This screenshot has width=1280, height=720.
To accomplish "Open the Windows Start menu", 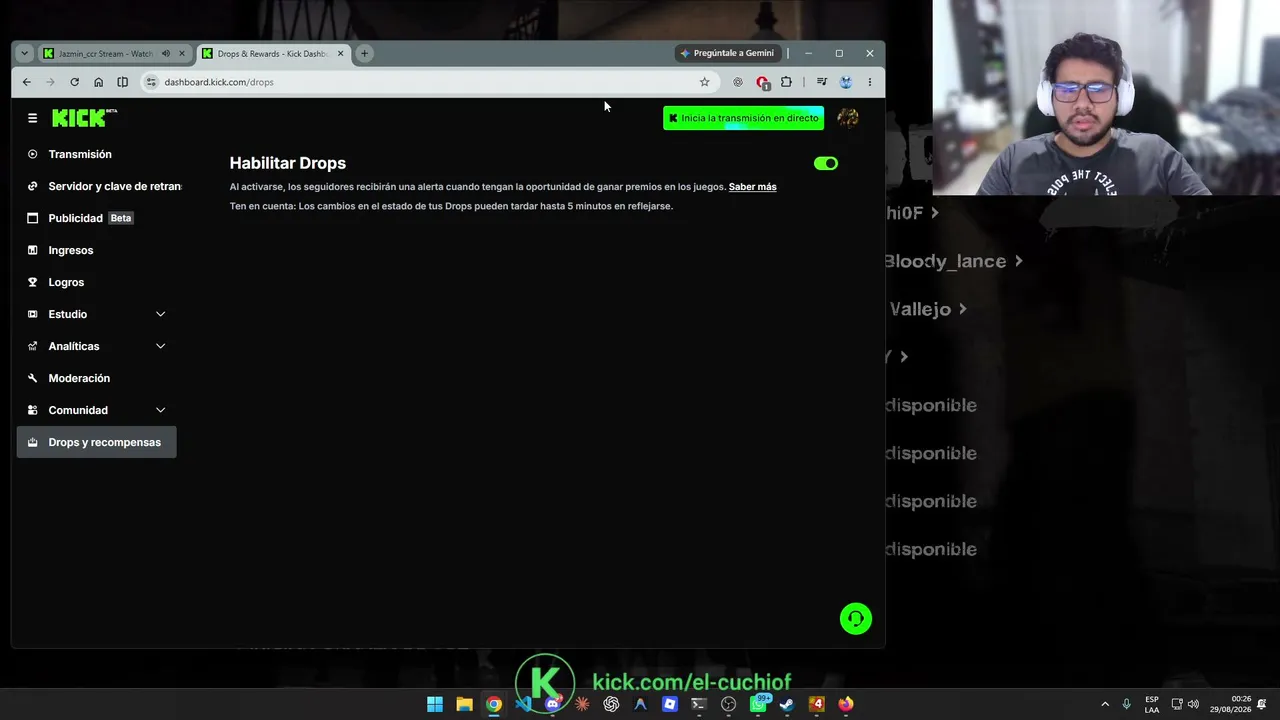I will tap(435, 704).
